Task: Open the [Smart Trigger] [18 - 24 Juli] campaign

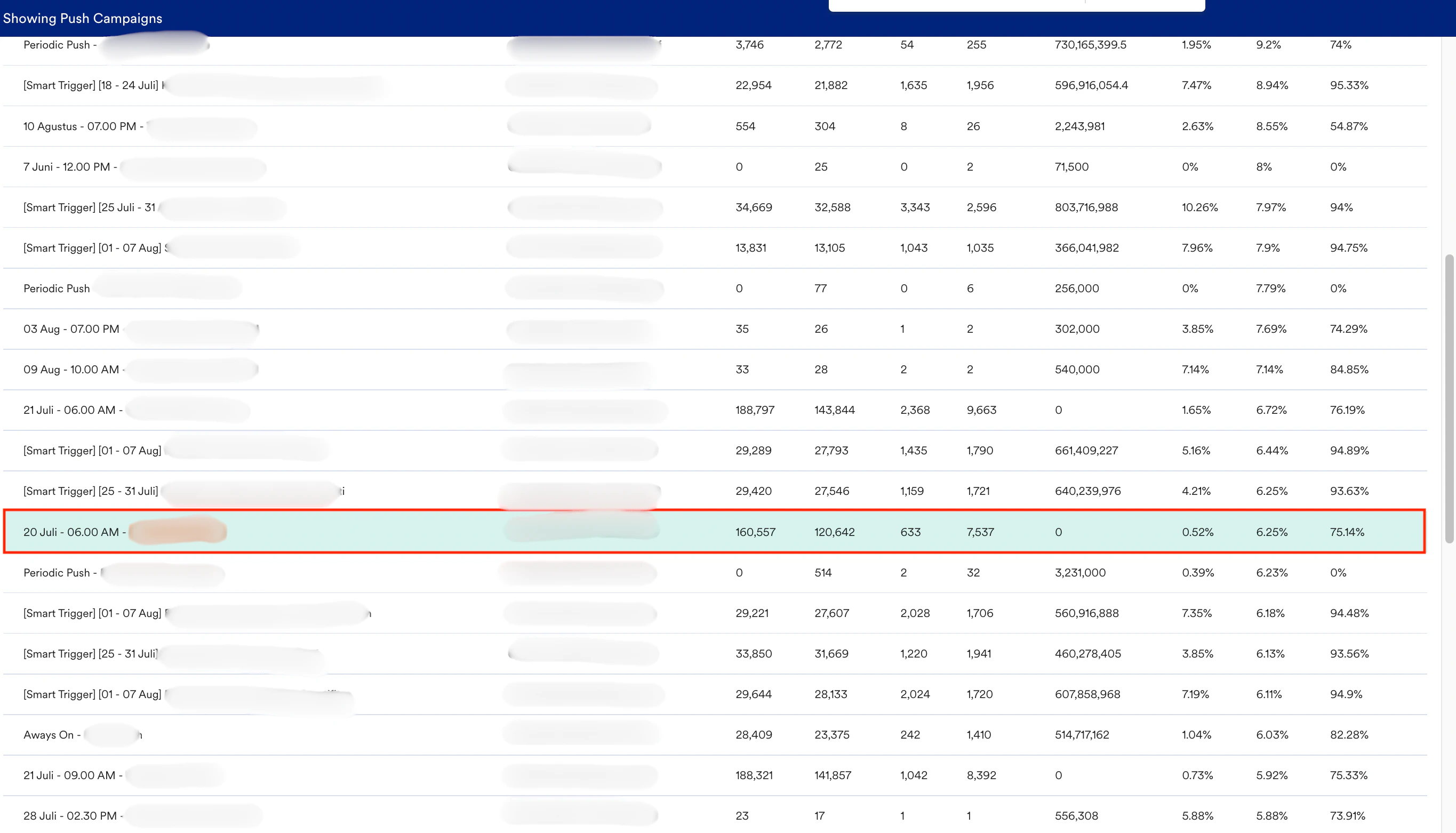Action: pos(92,85)
